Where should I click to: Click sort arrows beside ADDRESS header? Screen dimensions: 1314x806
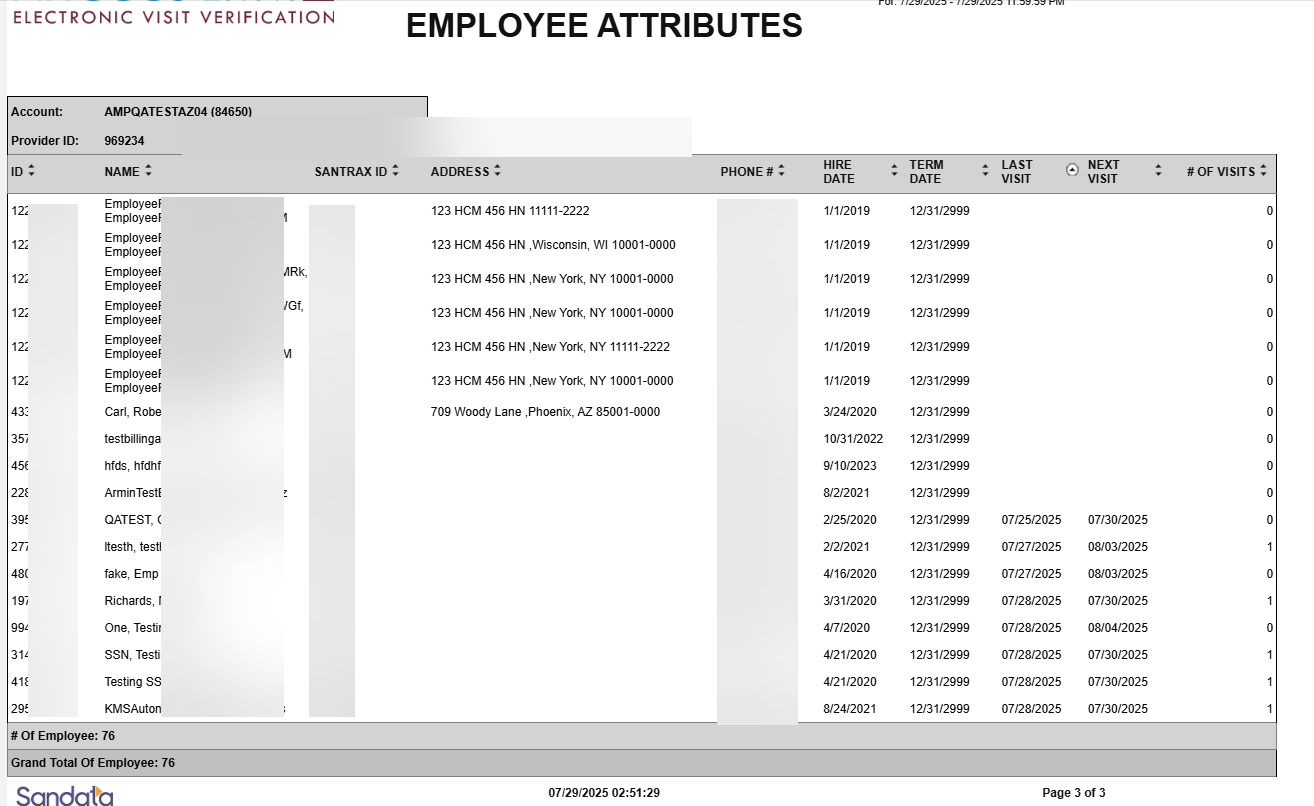[497, 171]
